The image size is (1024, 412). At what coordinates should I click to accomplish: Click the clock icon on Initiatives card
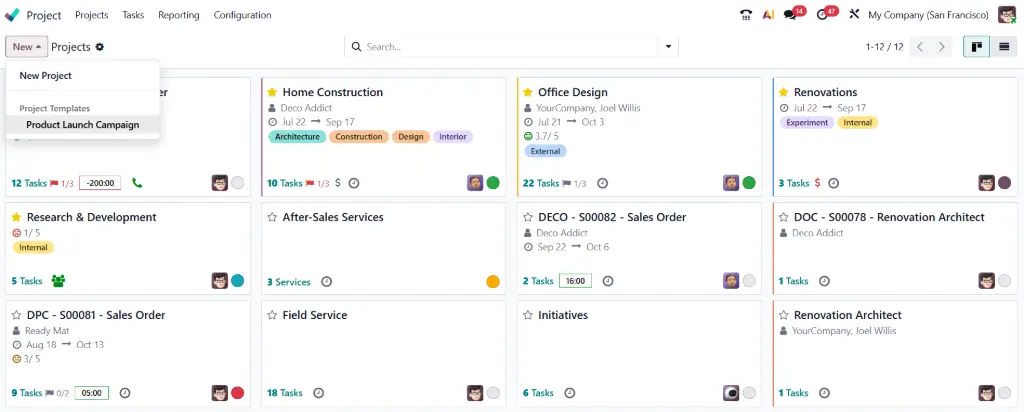click(569, 393)
